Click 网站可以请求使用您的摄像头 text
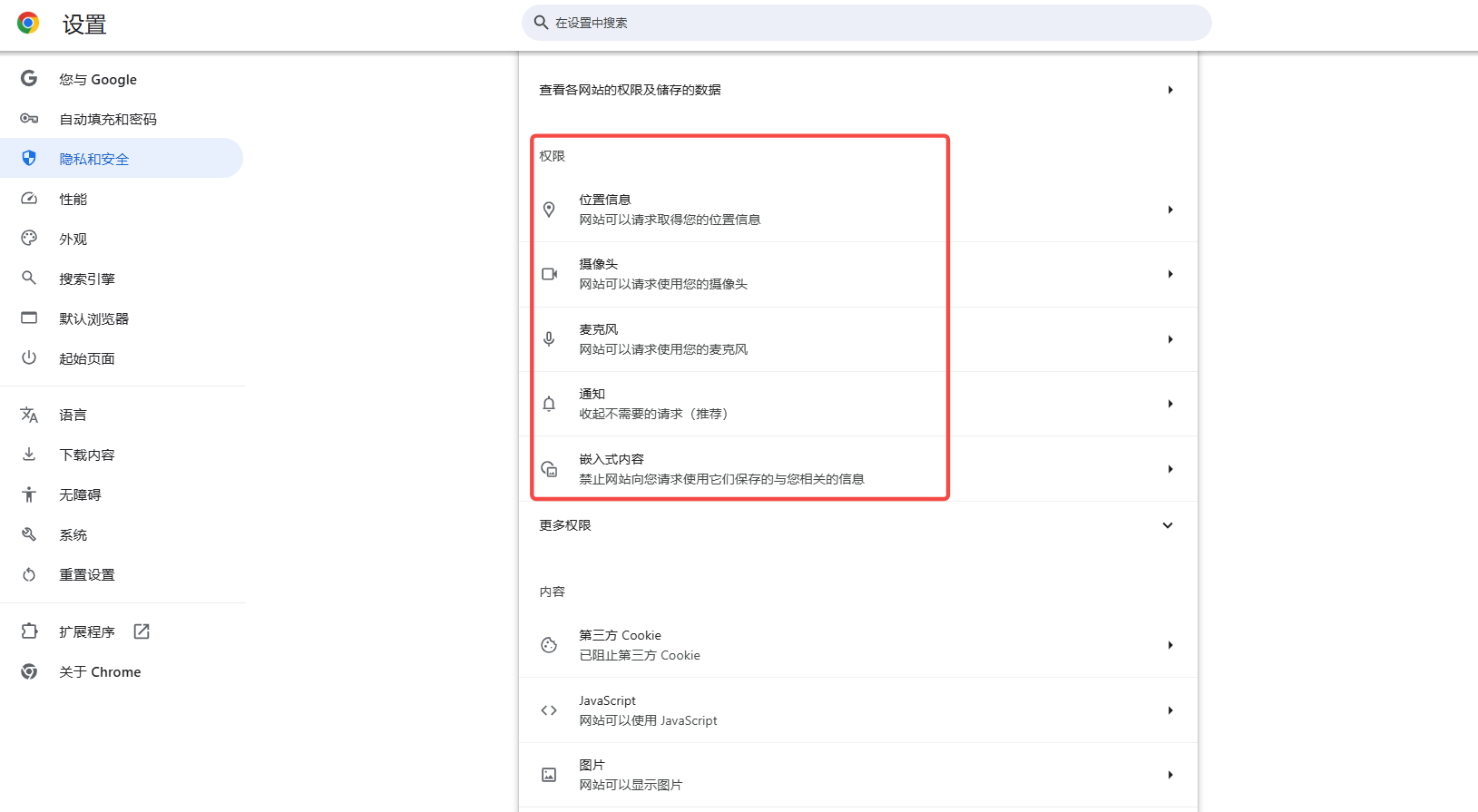This screenshot has height=812, width=1478. tap(663, 284)
